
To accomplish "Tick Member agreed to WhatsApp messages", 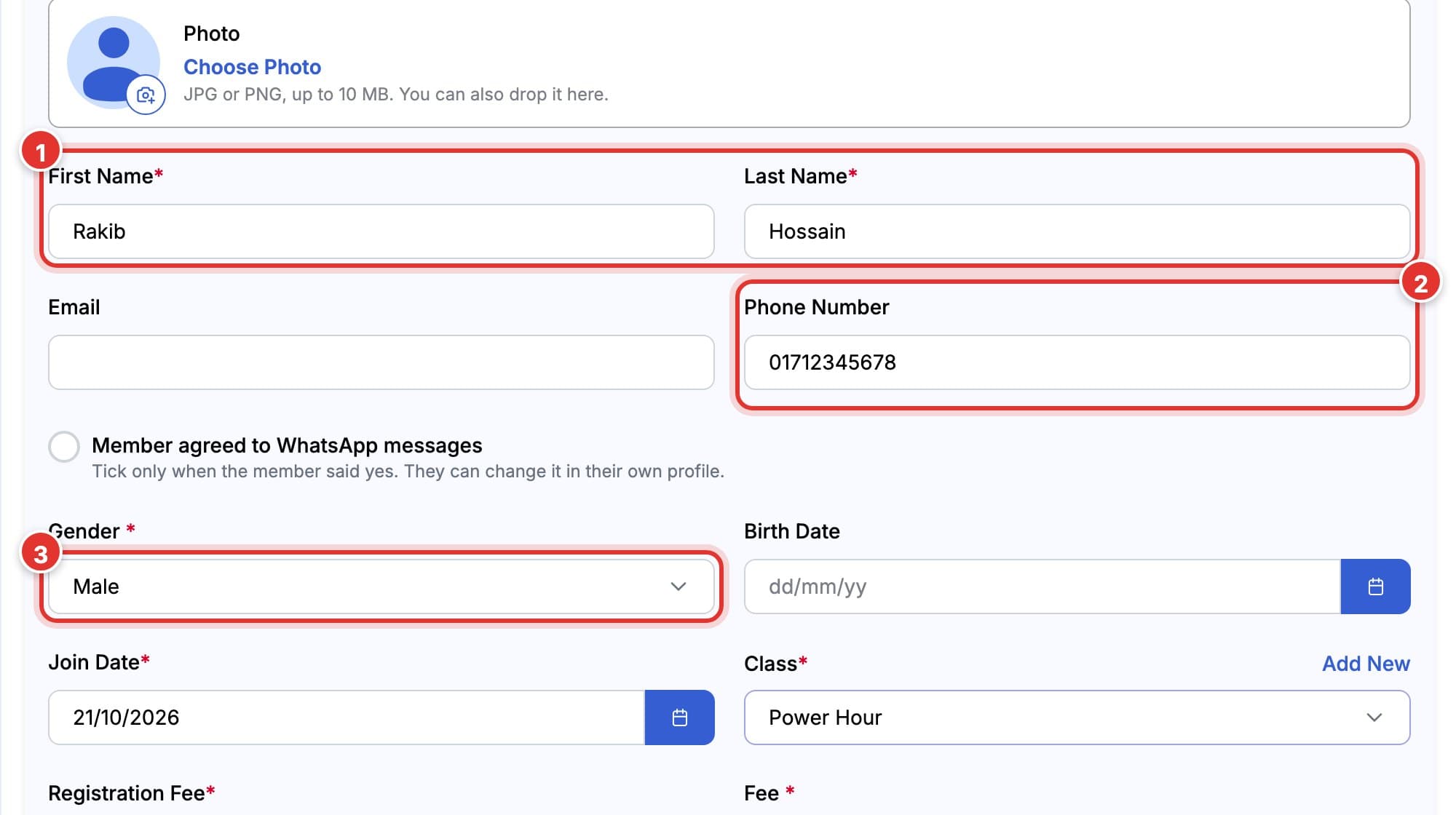I will 64,447.
